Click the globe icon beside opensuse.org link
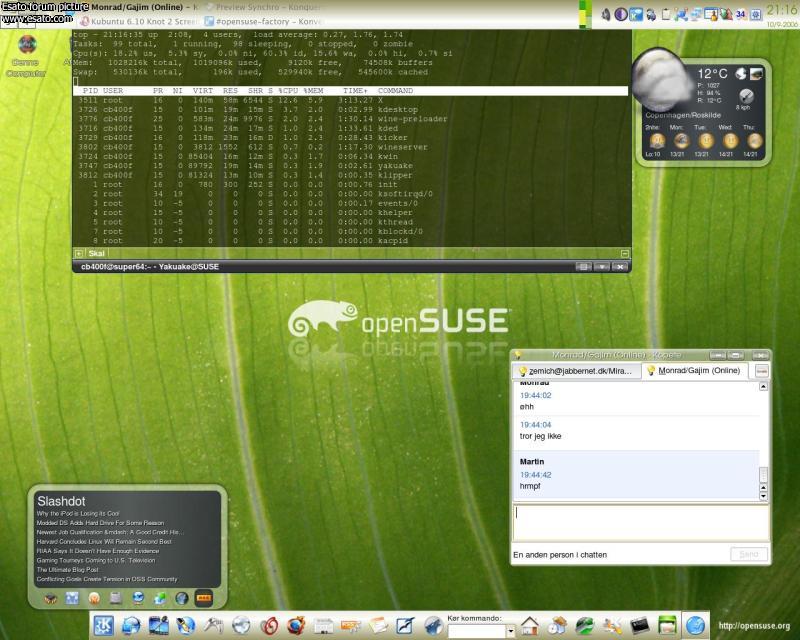 click(x=695, y=625)
